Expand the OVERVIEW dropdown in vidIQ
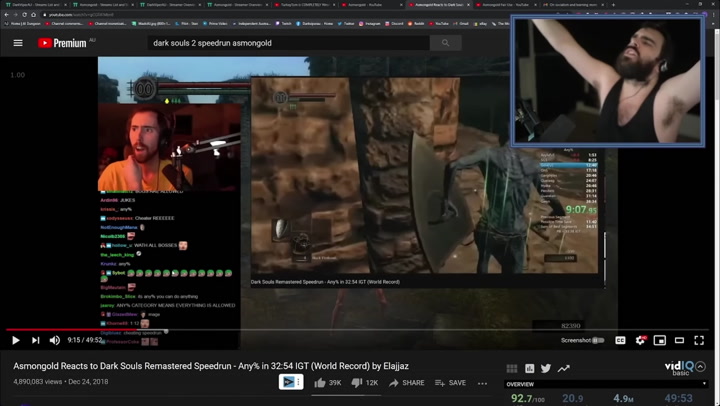720x406 pixels. tap(606, 384)
